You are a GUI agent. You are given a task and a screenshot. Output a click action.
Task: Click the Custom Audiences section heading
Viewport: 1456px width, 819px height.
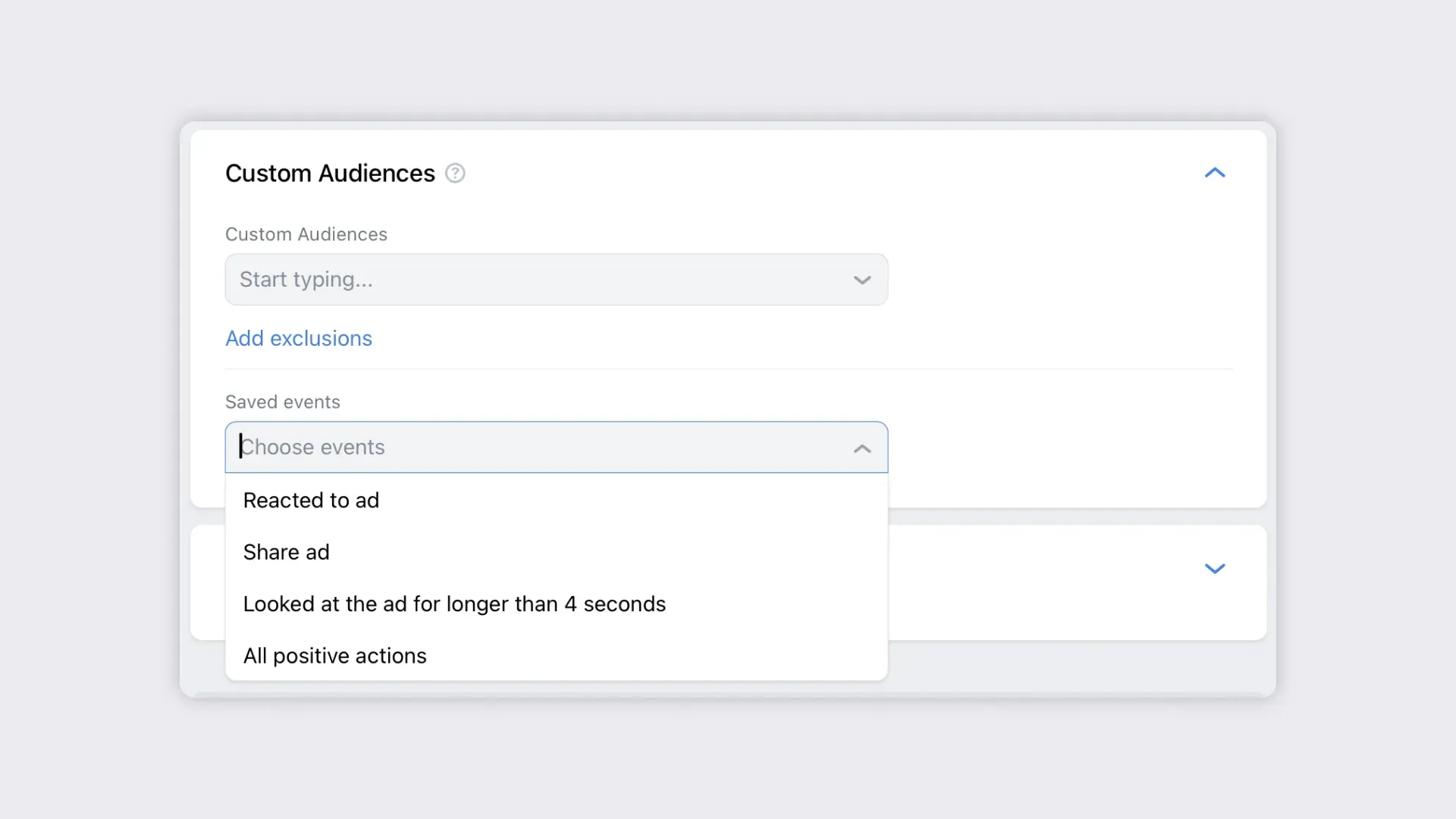(x=330, y=174)
